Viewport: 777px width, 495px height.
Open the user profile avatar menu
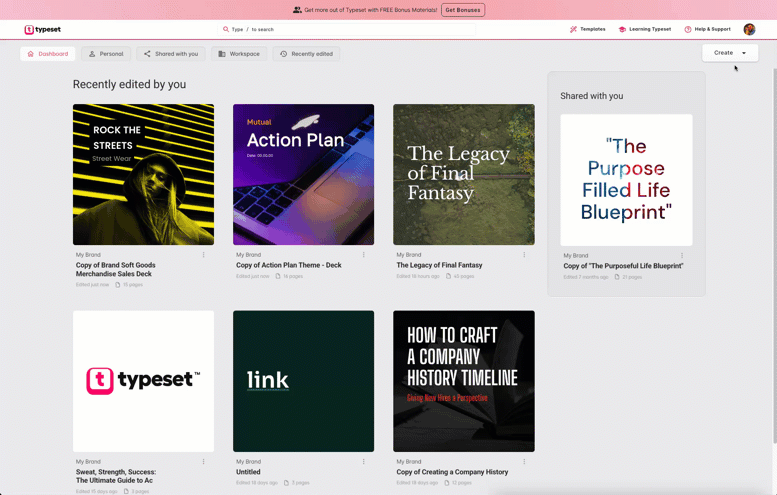pyautogui.click(x=749, y=29)
